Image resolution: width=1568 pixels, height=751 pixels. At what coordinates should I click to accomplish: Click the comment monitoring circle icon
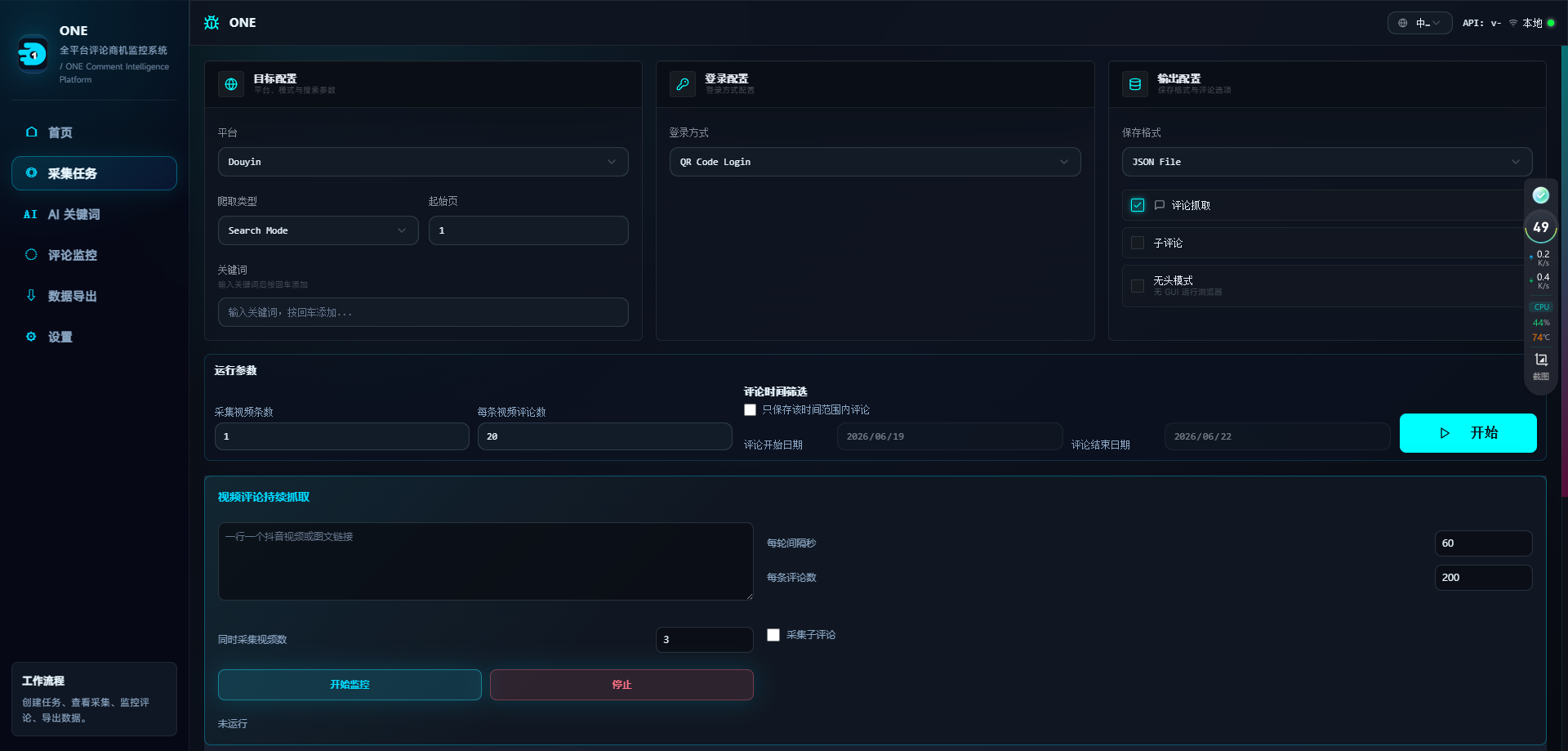(x=31, y=254)
